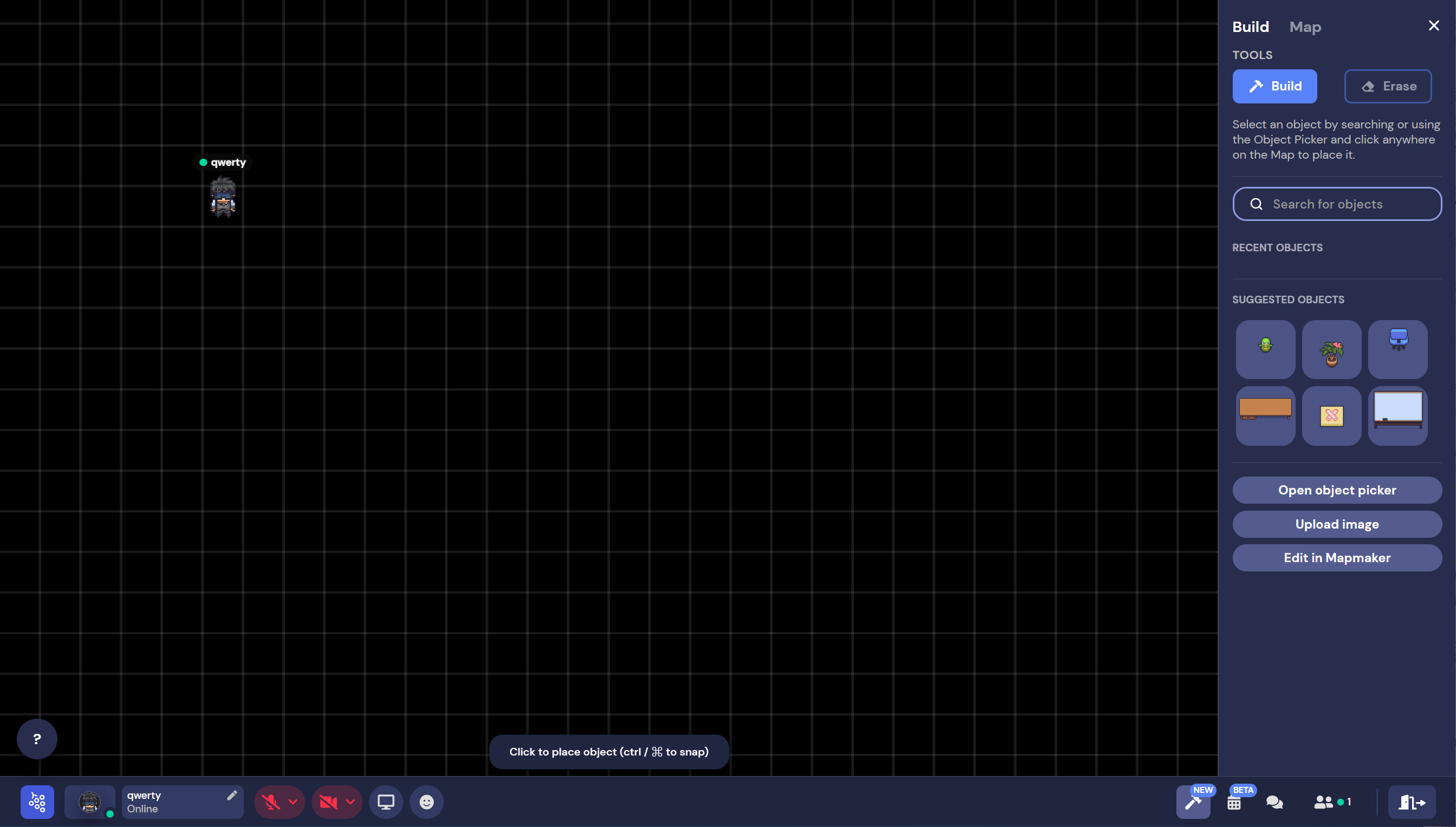Click Open object picker button
1456x827 pixels.
pos(1337,490)
